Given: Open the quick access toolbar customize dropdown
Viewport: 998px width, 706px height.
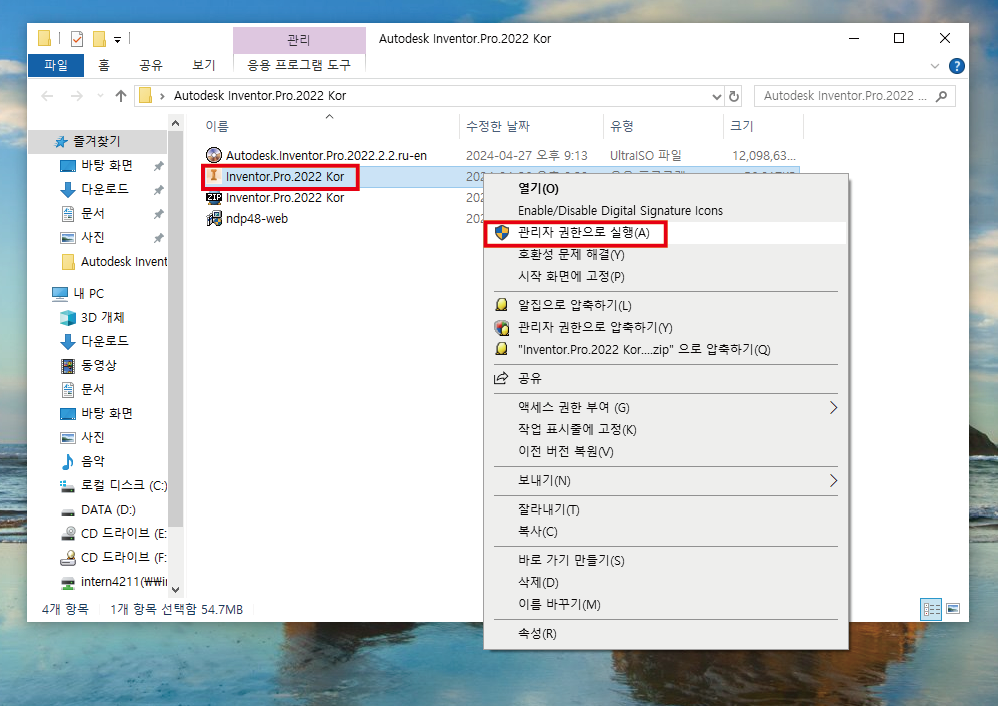Looking at the screenshot, I should 117,39.
